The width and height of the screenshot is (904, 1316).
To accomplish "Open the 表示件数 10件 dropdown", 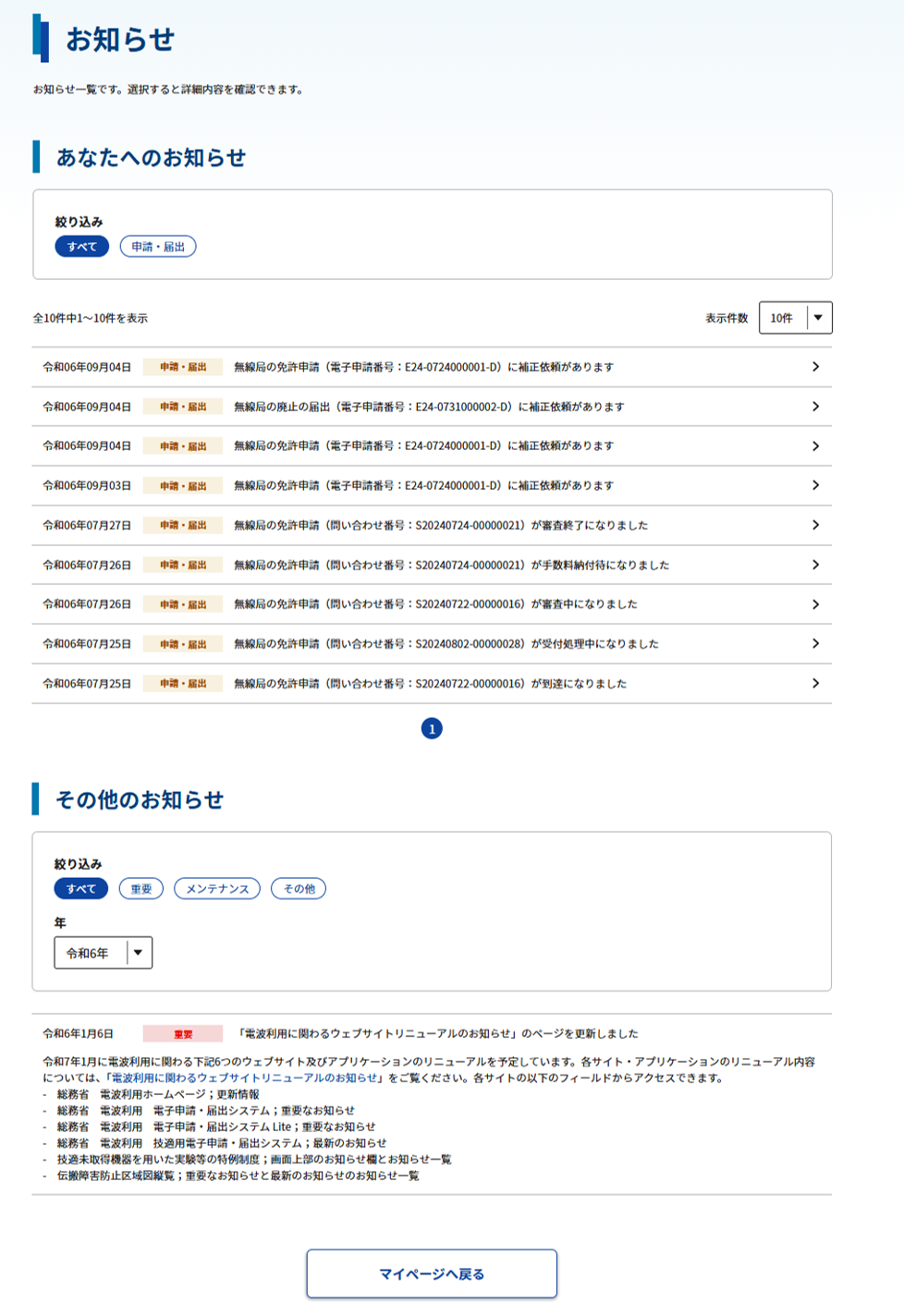I will [796, 318].
